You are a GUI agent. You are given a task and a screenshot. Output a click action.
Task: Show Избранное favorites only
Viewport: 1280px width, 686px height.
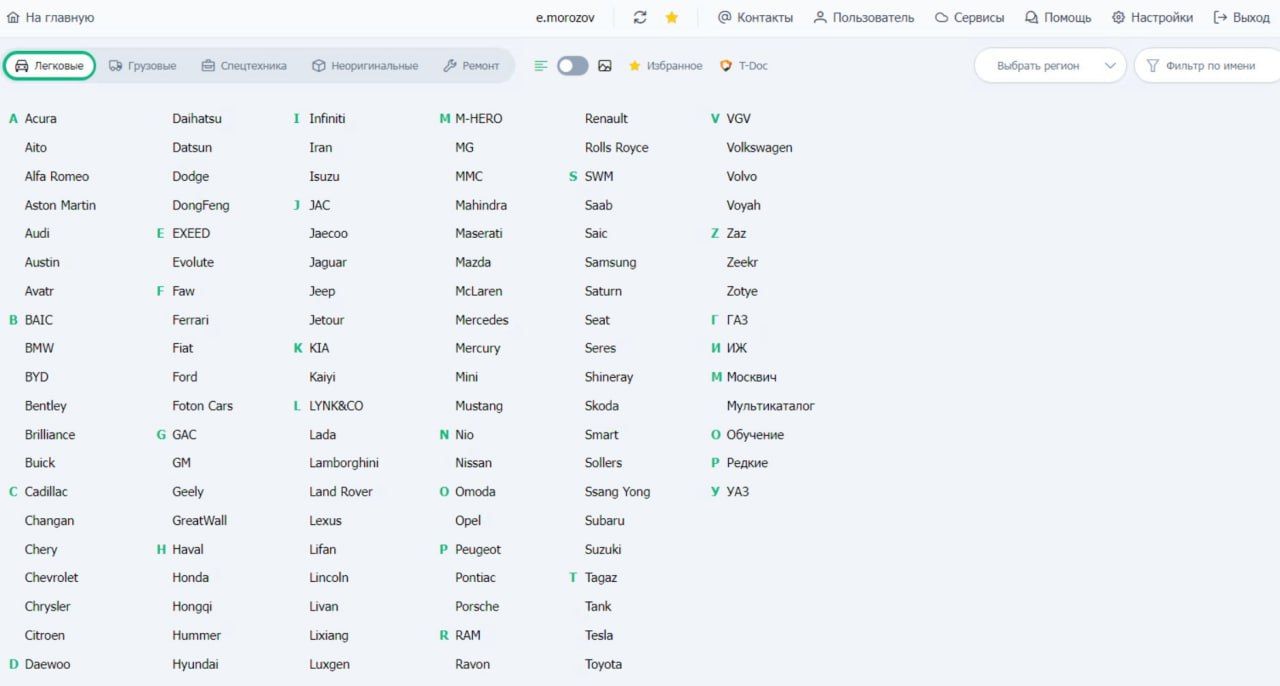[665, 66]
